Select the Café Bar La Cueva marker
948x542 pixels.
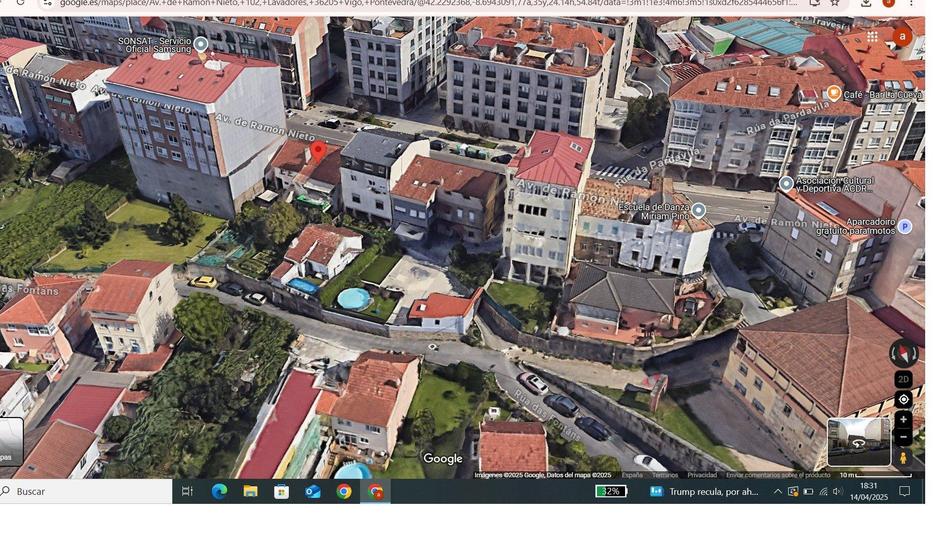tap(833, 93)
